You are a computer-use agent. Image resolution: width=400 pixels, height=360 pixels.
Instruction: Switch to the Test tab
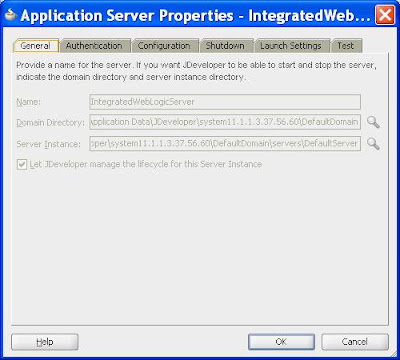pos(346,46)
